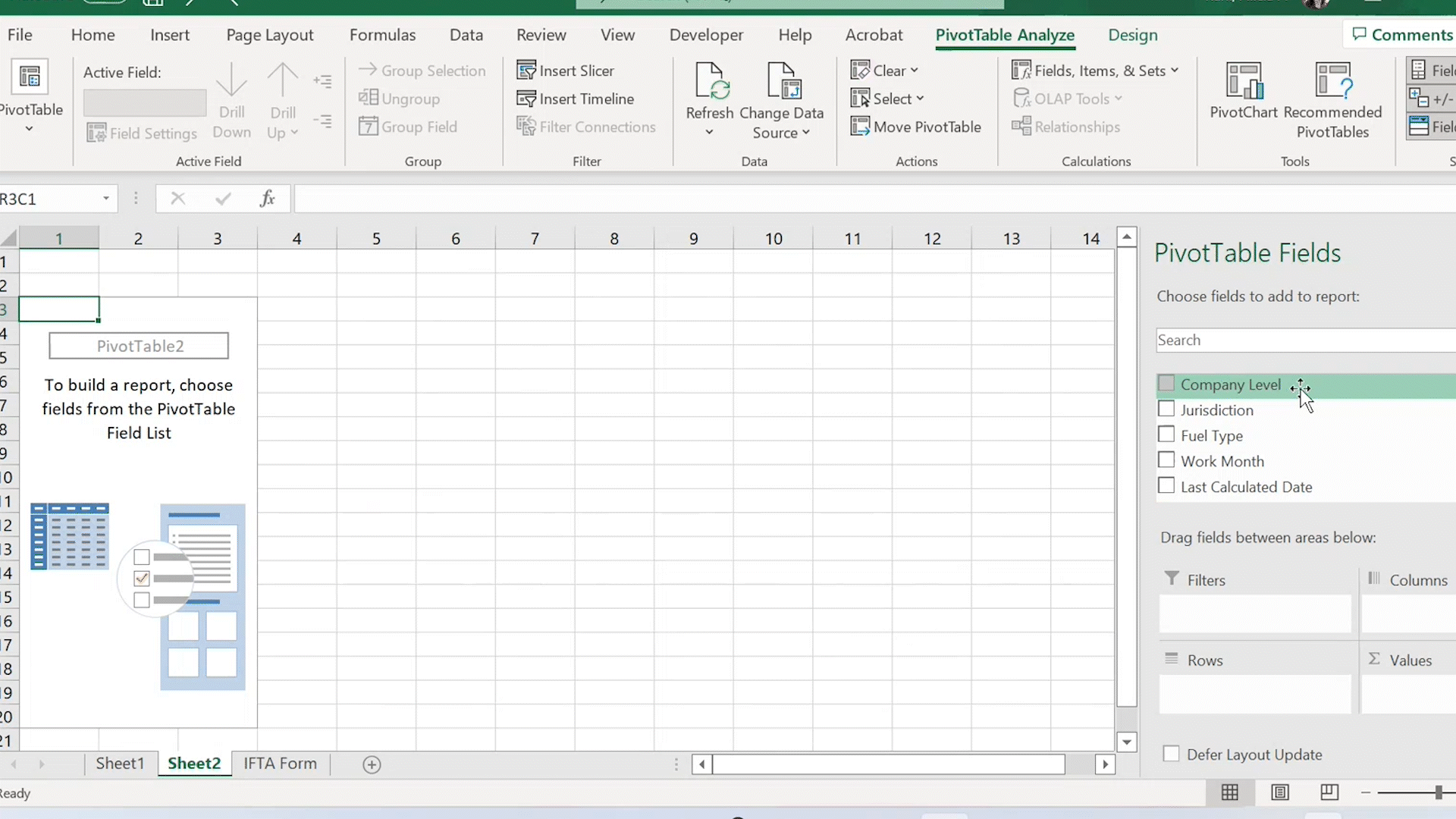Click the Insert Timeline icon
The image size is (1456, 819).
[526, 99]
